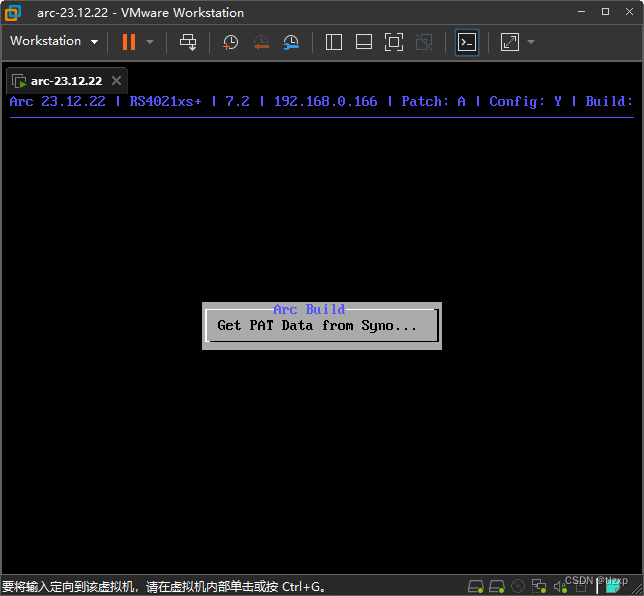Screen dimensions: 644x596
Task: Expand stretch display options dropdown
Action: click(531, 42)
